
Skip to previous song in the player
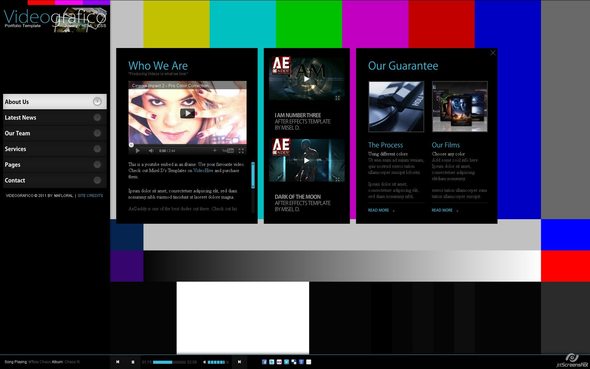118,362
